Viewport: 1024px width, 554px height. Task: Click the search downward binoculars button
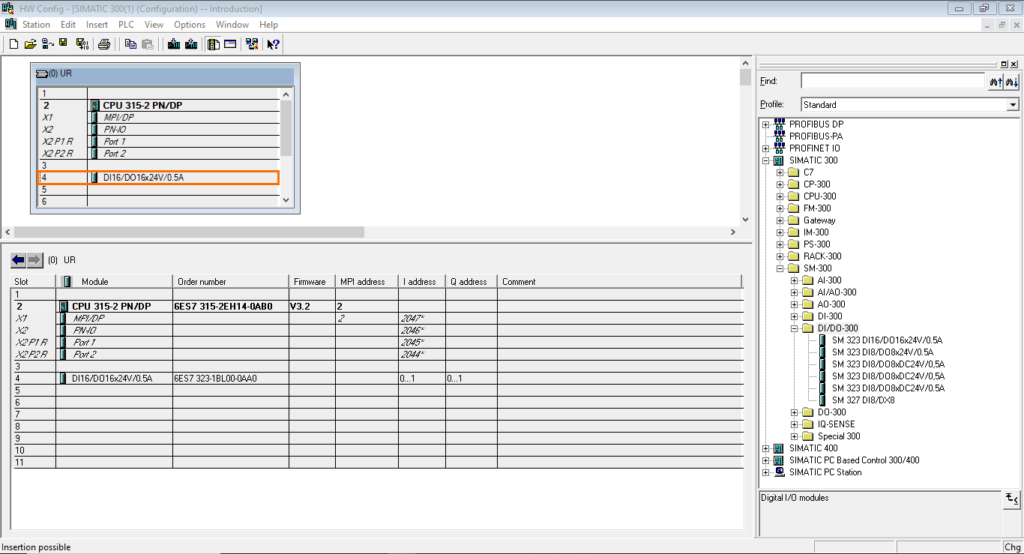pyautogui.click(x=1012, y=82)
